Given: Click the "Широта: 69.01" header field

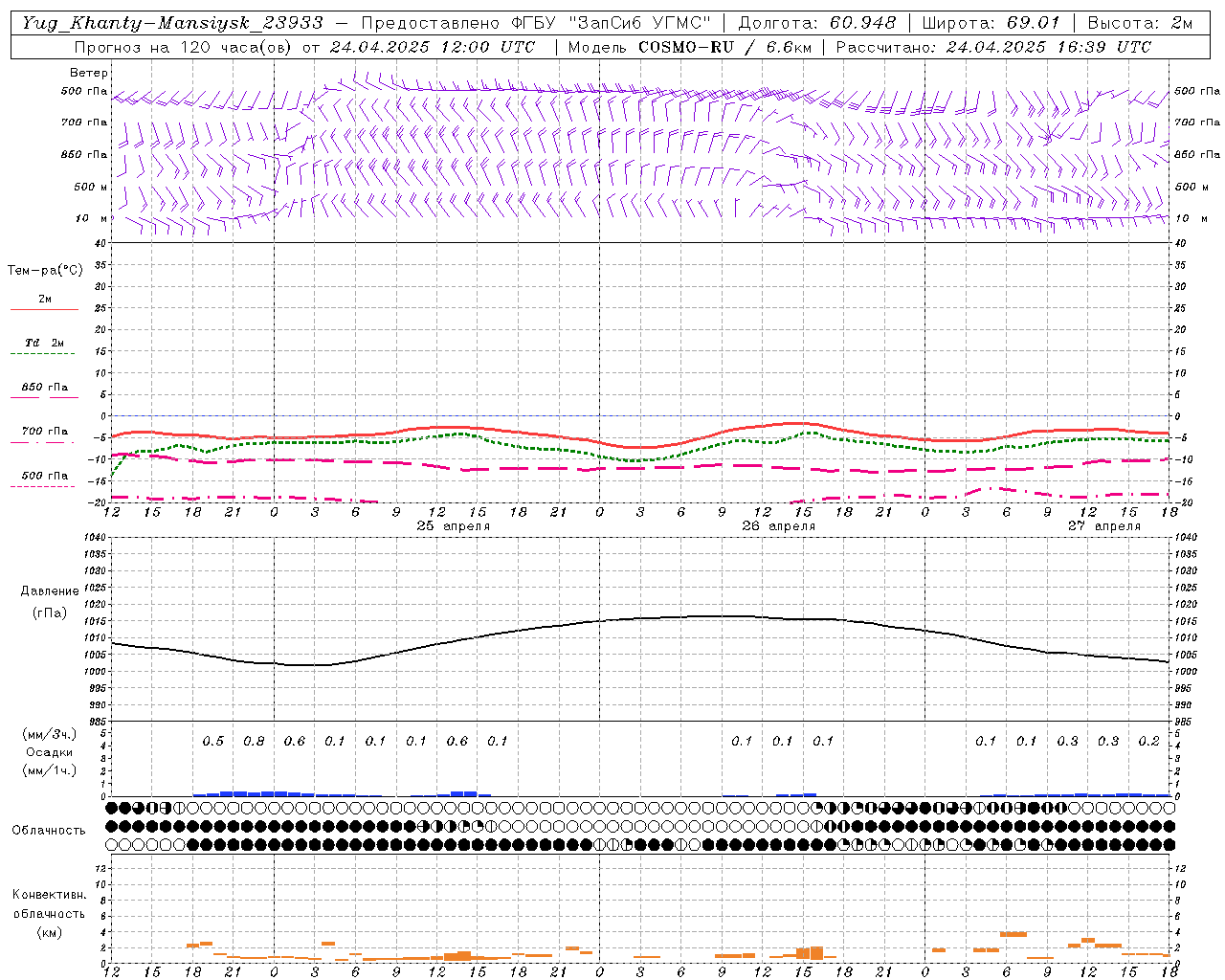Looking at the screenshot, I should [x=992, y=23].
